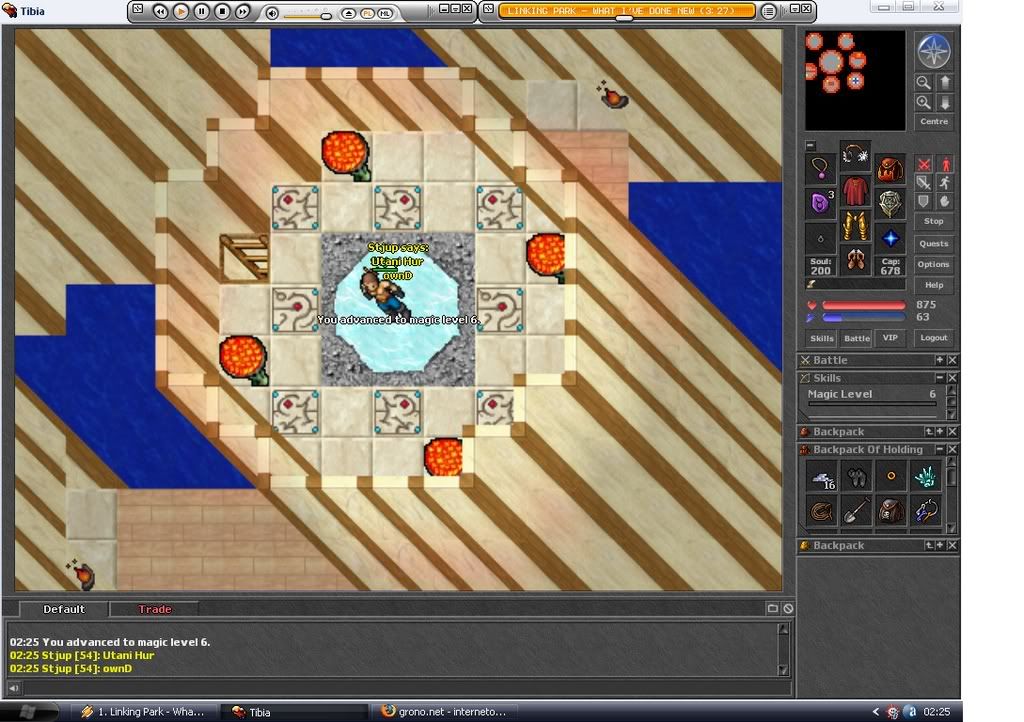This screenshot has width=1024, height=722.
Task: Move minimap one floor up
Action: (946, 82)
